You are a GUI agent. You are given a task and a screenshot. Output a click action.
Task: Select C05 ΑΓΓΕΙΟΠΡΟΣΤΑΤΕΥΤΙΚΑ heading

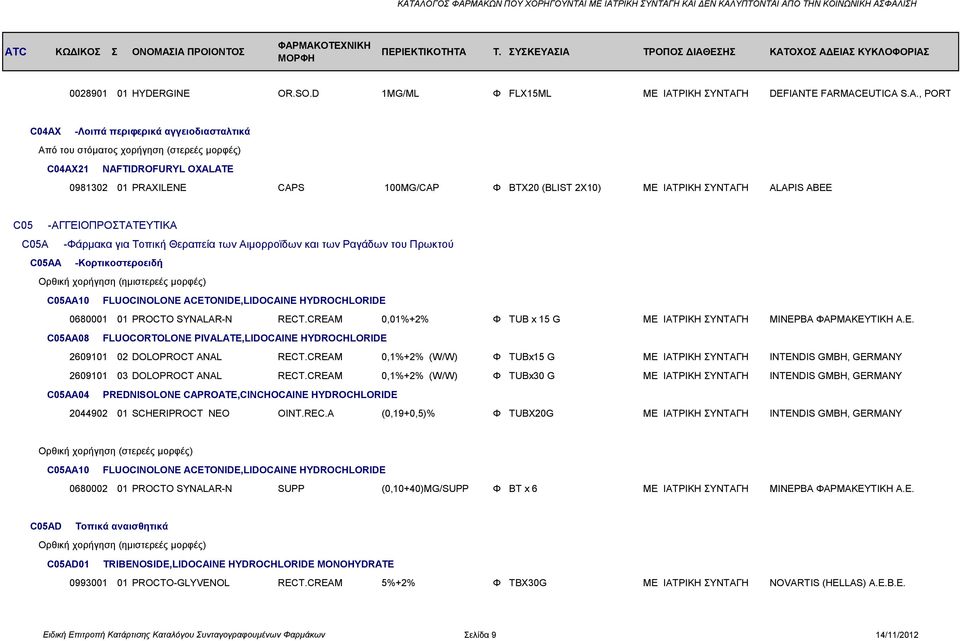click(x=95, y=225)
